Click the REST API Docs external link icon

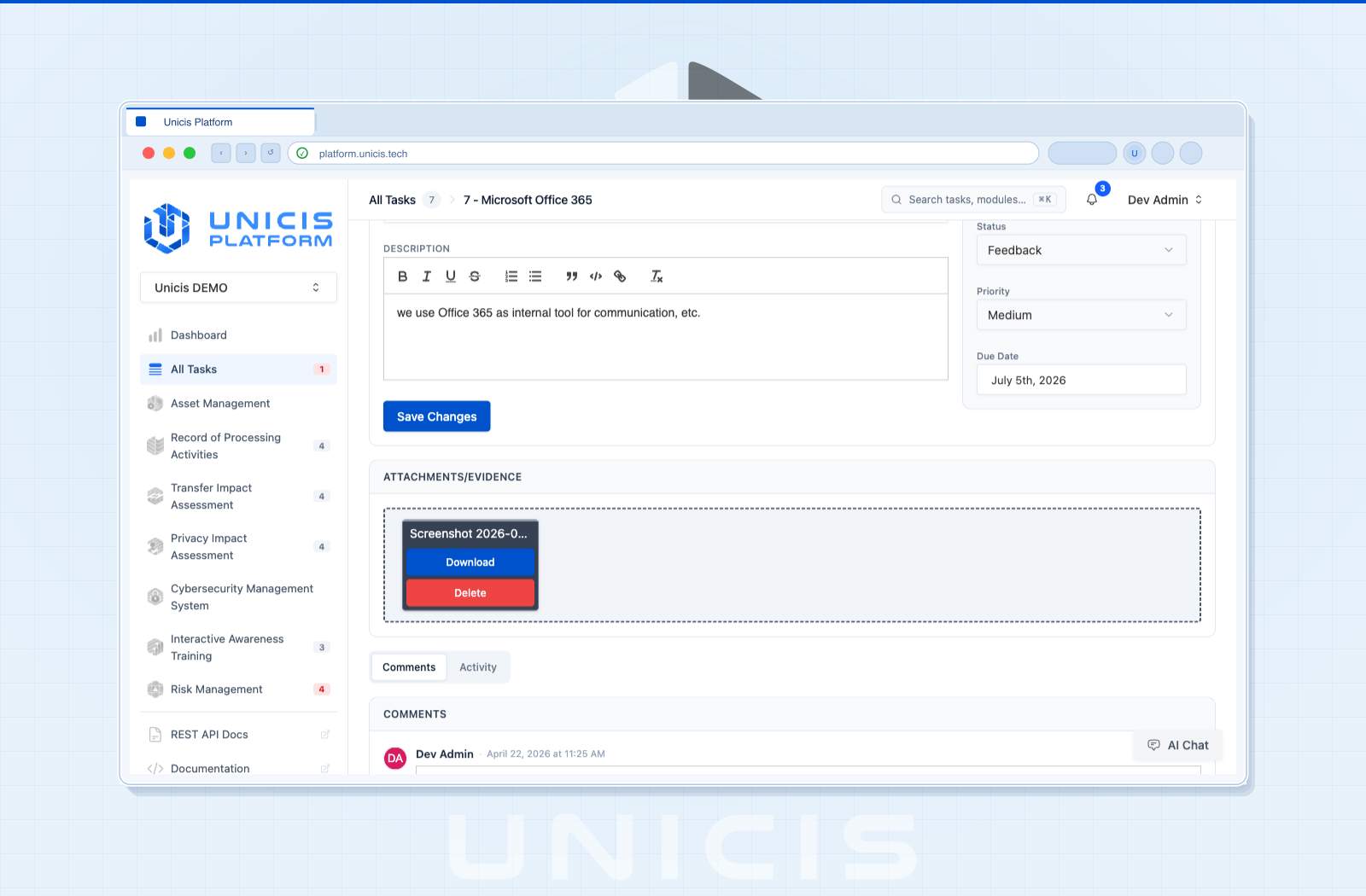point(324,735)
